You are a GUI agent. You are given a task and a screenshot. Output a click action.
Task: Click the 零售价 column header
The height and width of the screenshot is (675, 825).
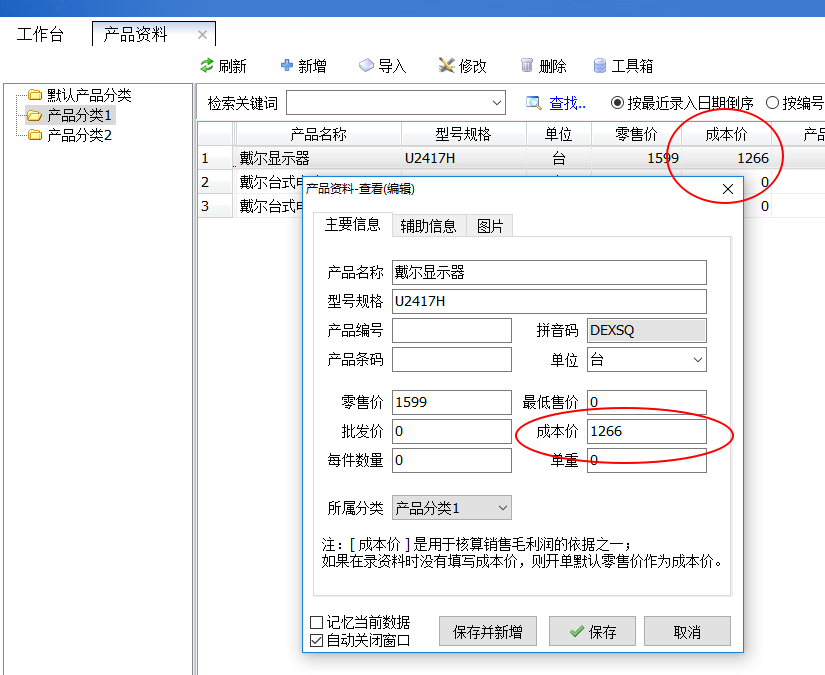pos(636,134)
